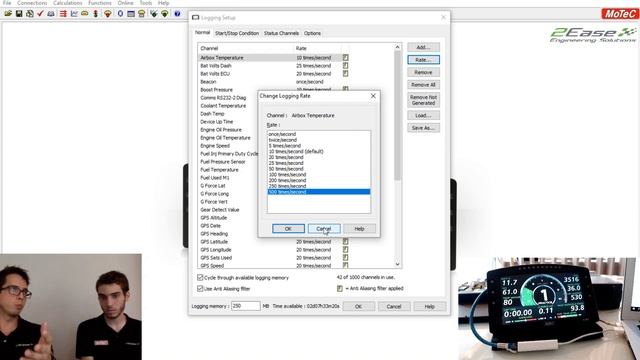This screenshot has width=640, height=360.
Task: Select 200 times/second rate
Action: click(x=319, y=180)
